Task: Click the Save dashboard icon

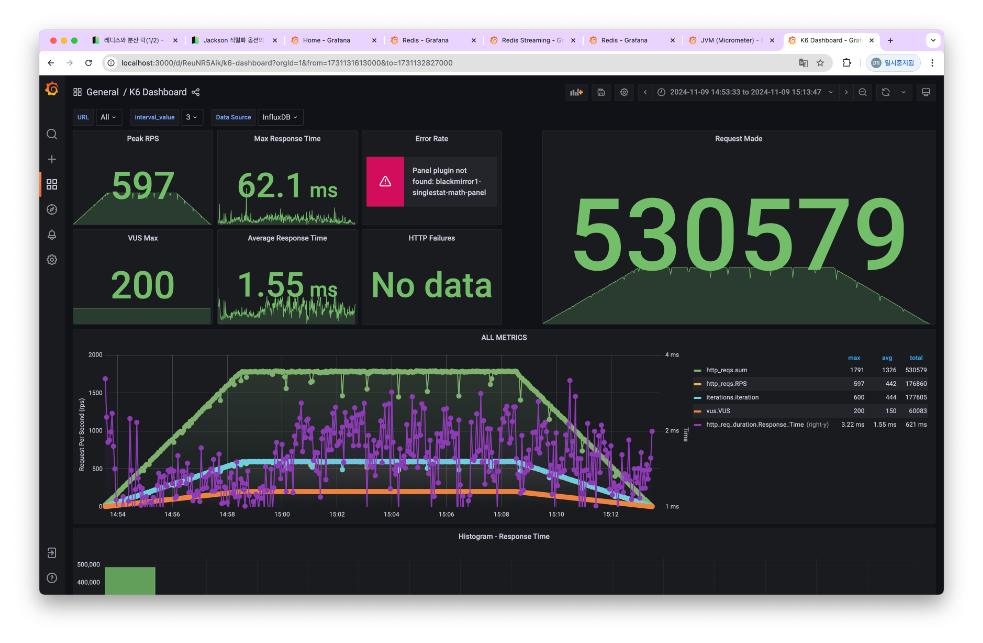Action: [x=600, y=92]
